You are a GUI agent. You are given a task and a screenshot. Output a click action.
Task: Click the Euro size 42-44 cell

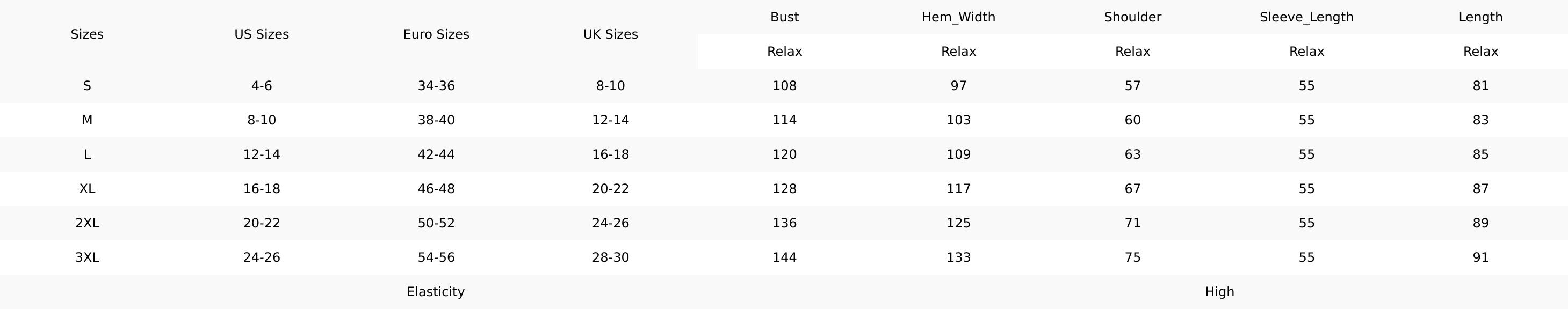(x=436, y=154)
